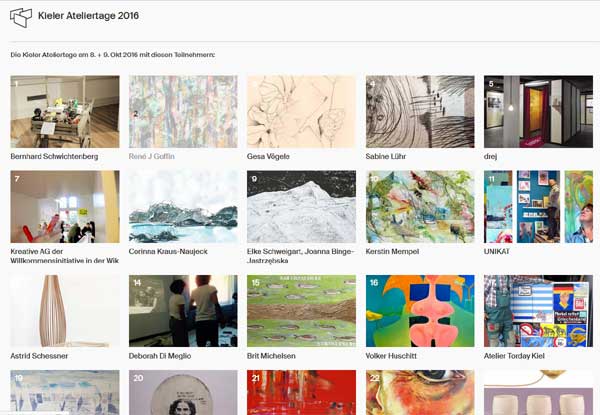Select the René J Goffin artwork thumbnail

(183, 112)
